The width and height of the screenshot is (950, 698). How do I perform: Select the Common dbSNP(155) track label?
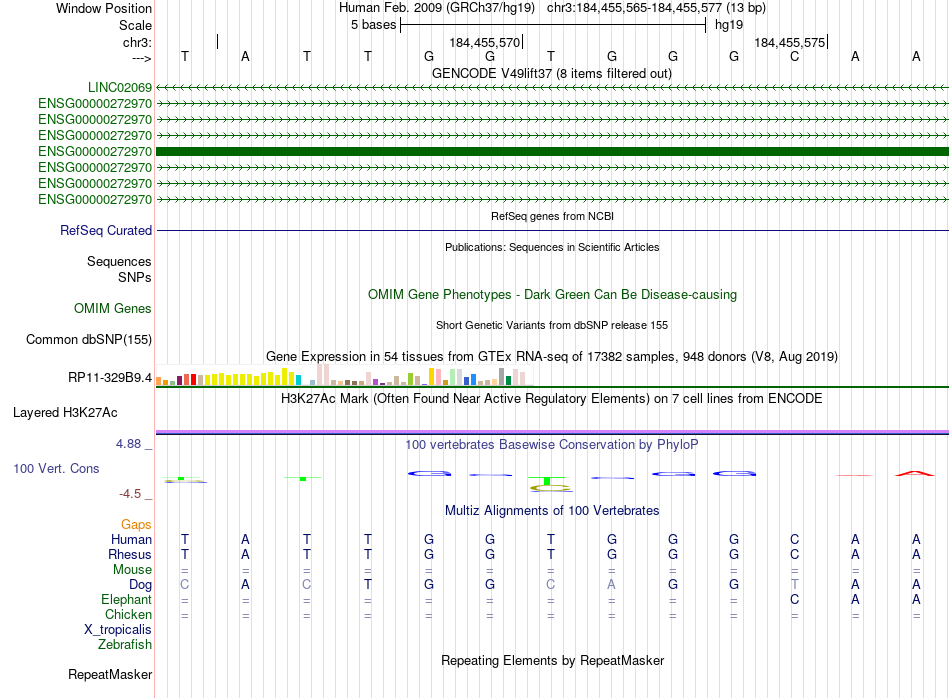click(x=89, y=339)
